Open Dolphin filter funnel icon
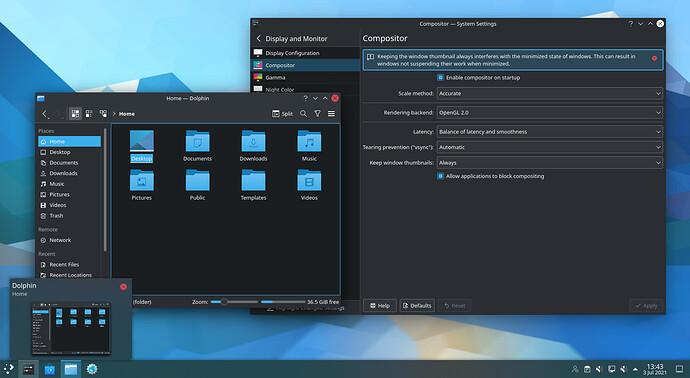 click(317, 114)
